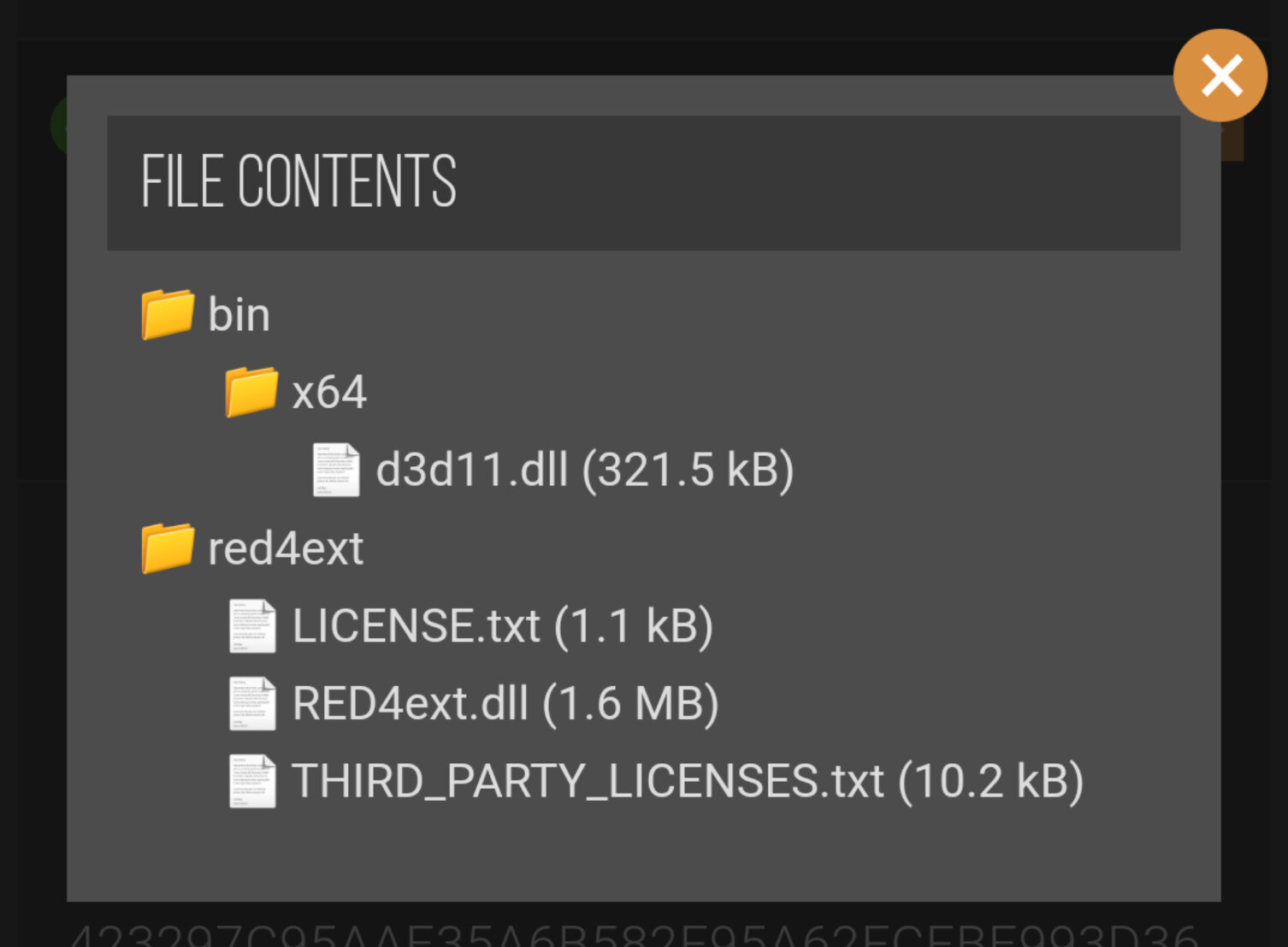Viewport: 1288px width, 947px height.
Task: Select the red4ext folder name
Action: [286, 548]
